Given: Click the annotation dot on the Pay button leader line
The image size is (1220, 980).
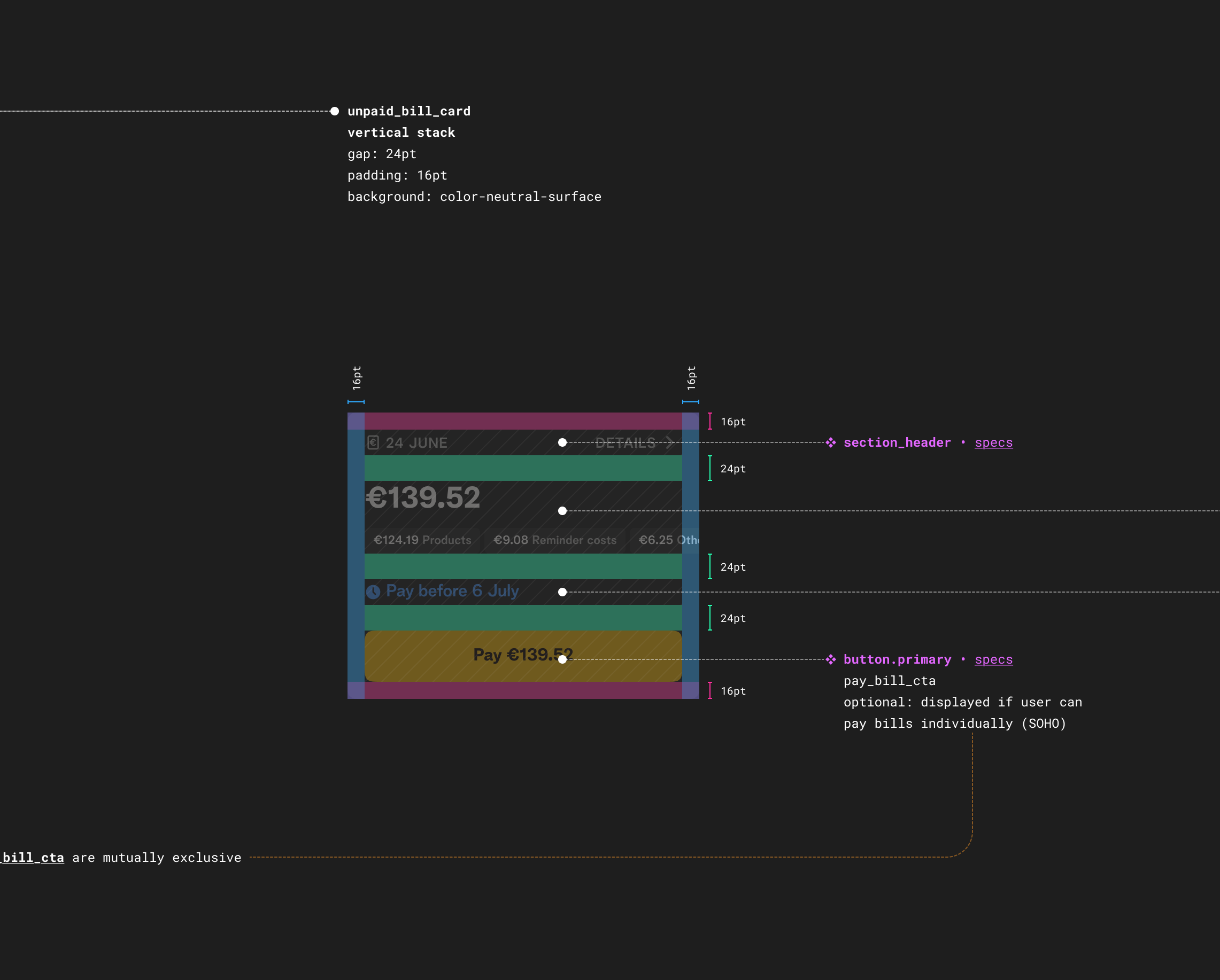Looking at the screenshot, I should (562, 658).
